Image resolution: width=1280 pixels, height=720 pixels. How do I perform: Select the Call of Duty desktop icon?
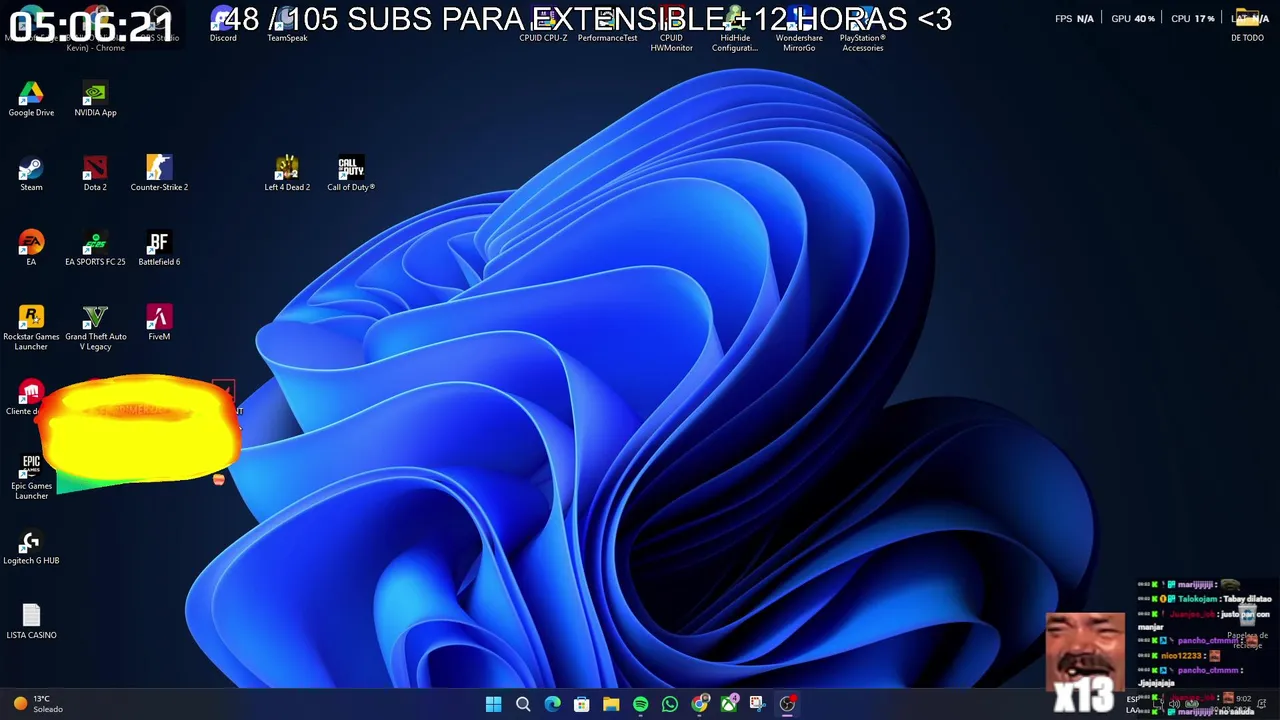(x=351, y=173)
